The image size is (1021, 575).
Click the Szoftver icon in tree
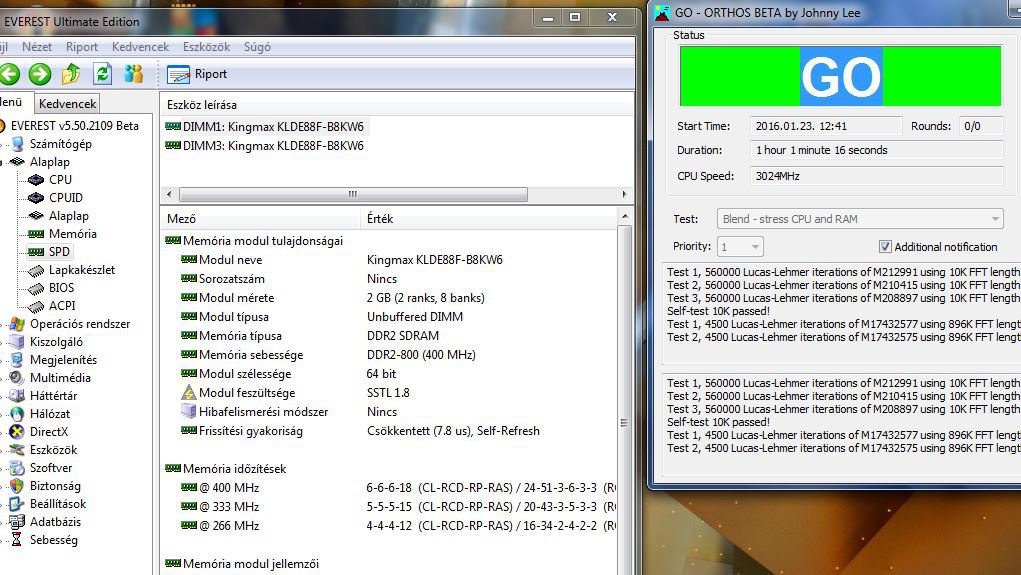18,468
